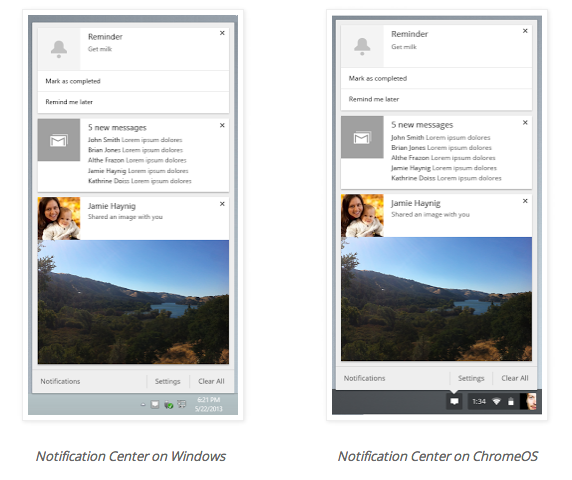Dismiss the Reminder notification in Windows panel
Image resolution: width=572 pixels, height=480 pixels.
tap(222, 33)
